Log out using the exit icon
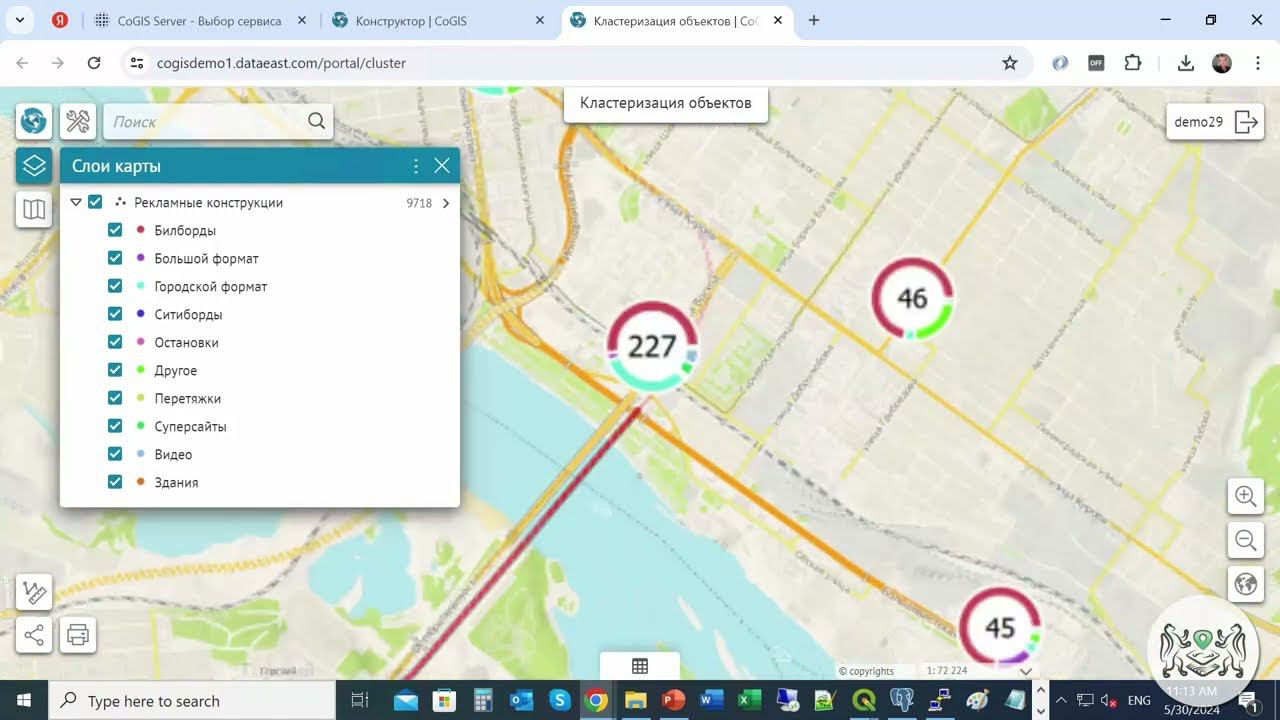1280x720 pixels. [x=1246, y=122]
